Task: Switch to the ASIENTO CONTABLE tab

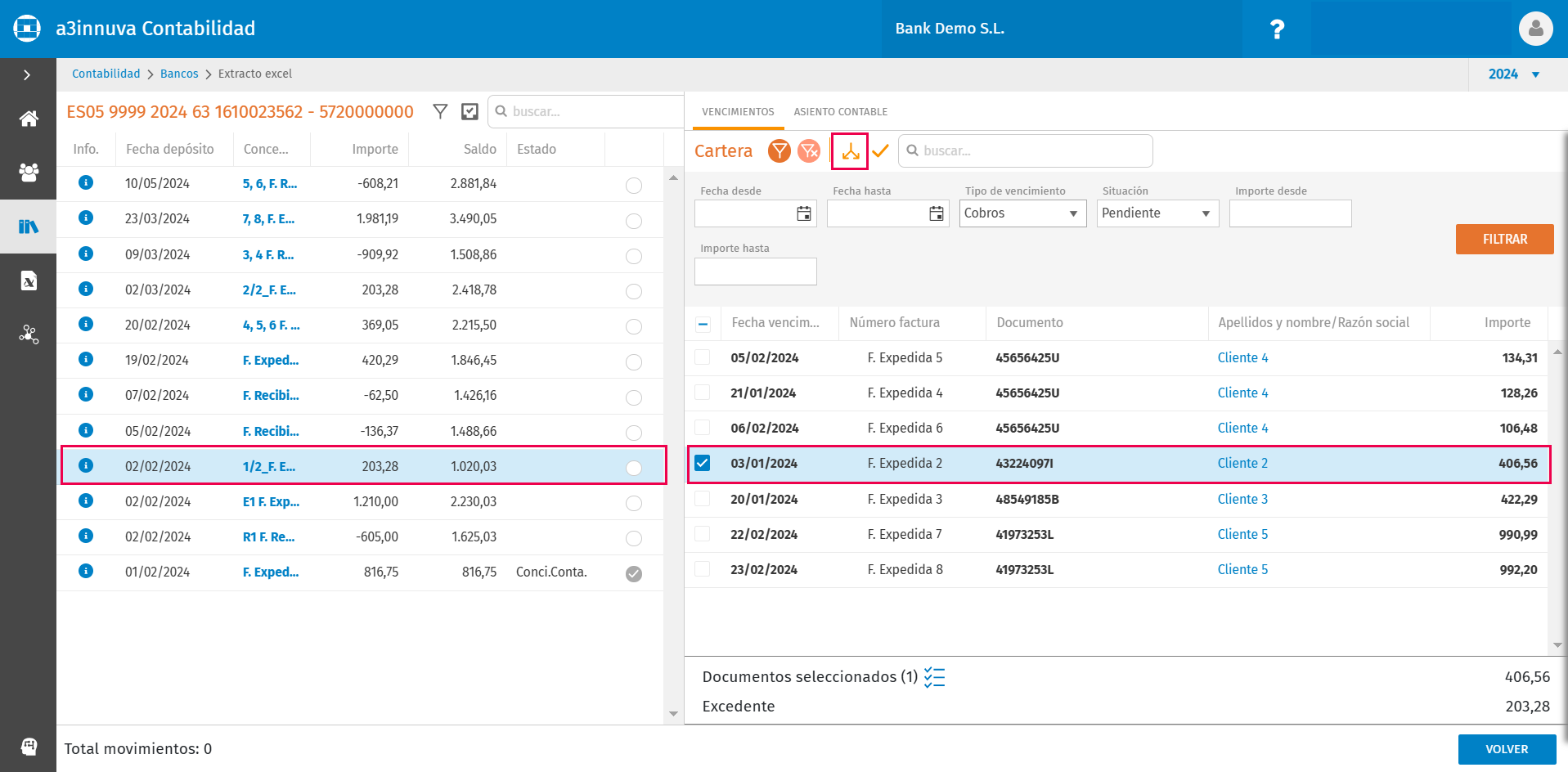Action: [x=840, y=112]
